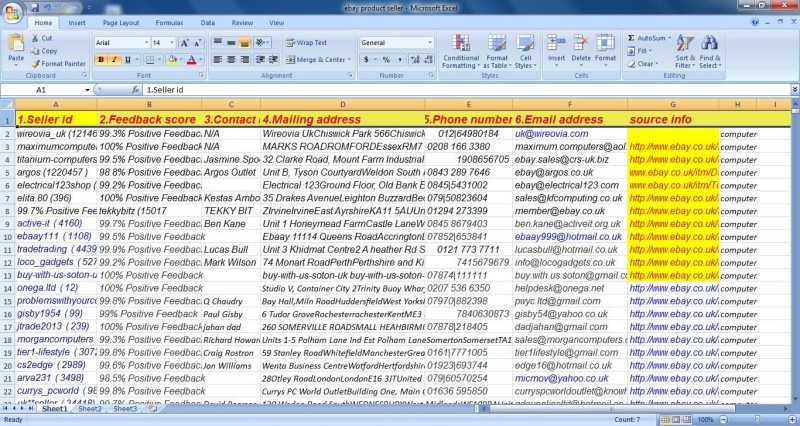Viewport: 800px width, 426px height.
Task: Align cell text left
Action: pos(217,60)
